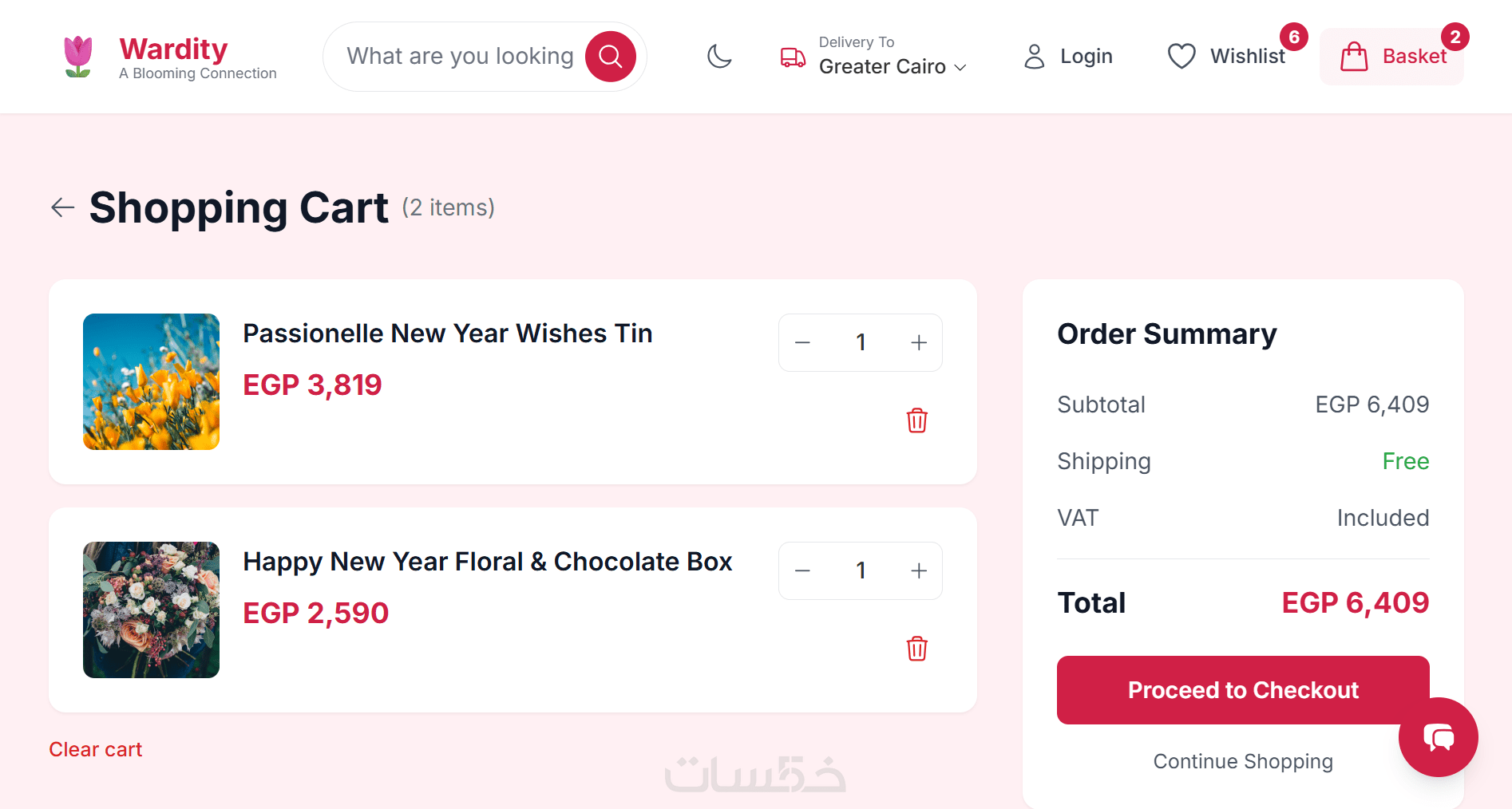Click the Proceed to Checkout button

point(1242,690)
